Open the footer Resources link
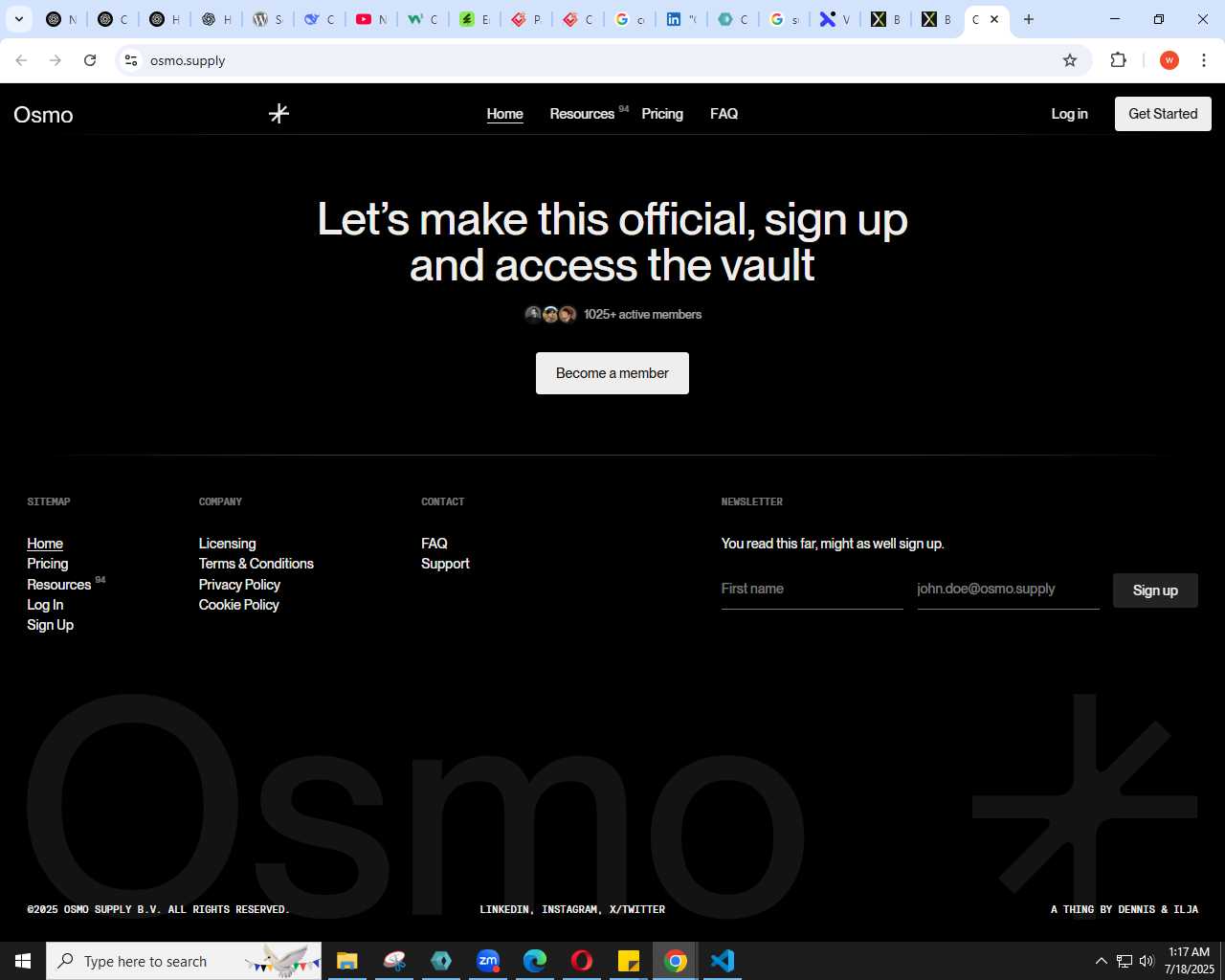 tap(59, 585)
